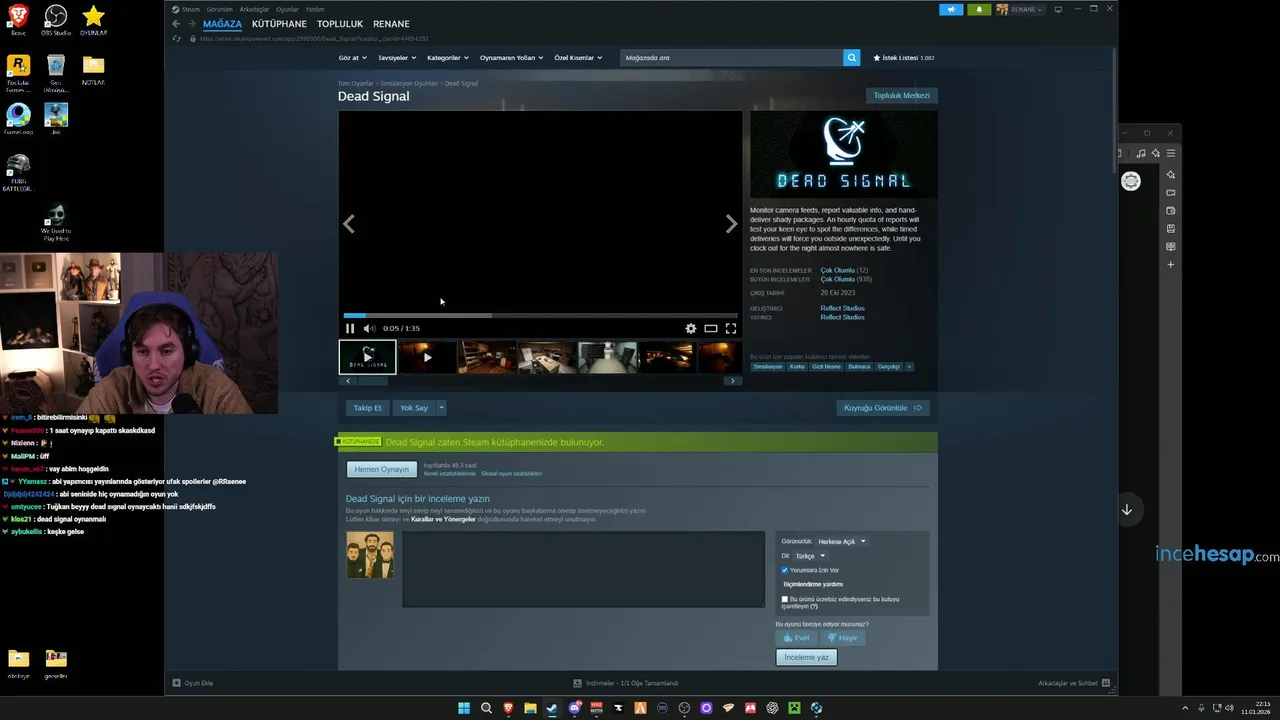
Task: Show next media with right arrow
Action: point(731,224)
